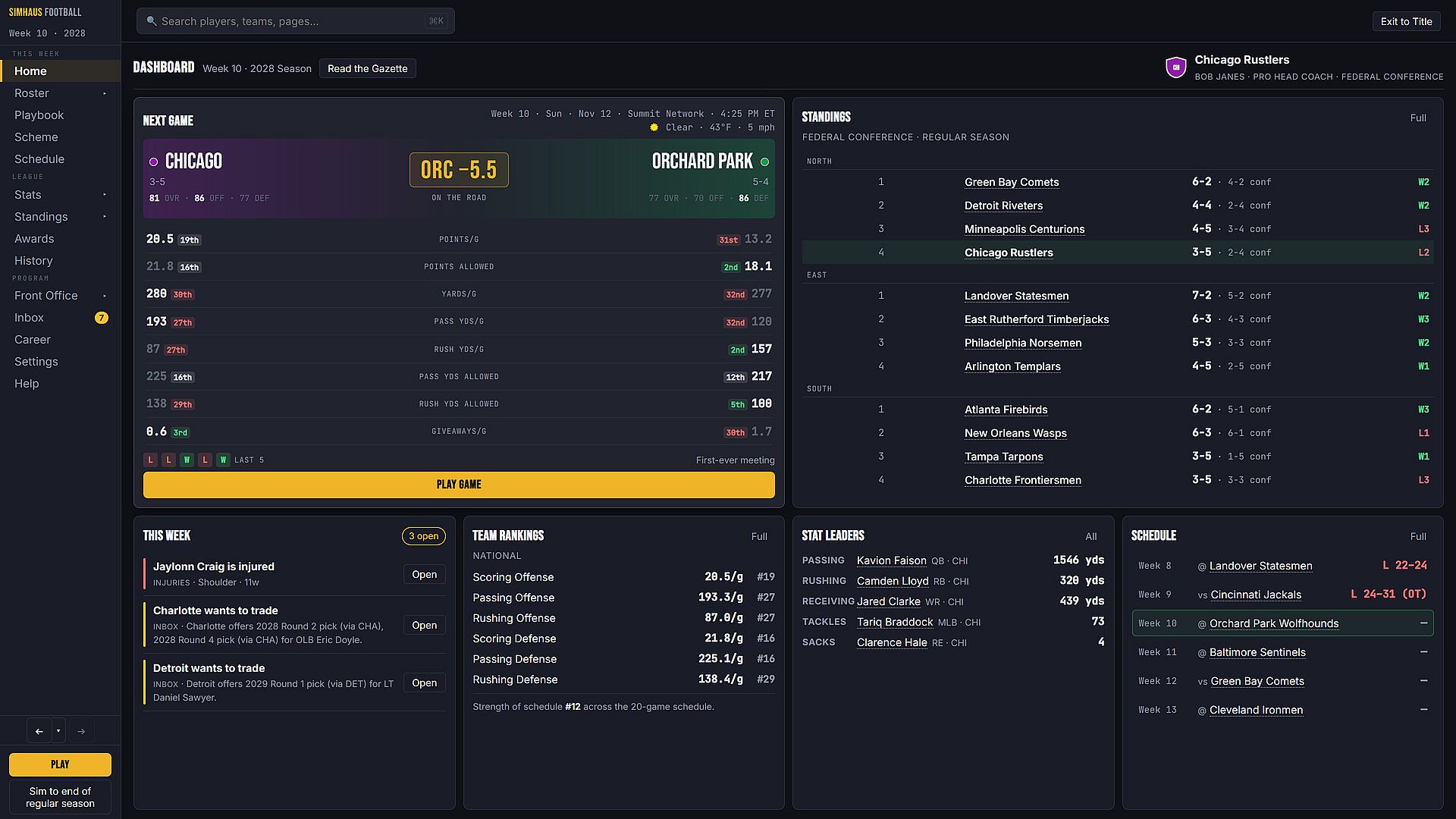Click the search players, teams, pages field
Screen dimensions: 1456x819
[x=296, y=21]
